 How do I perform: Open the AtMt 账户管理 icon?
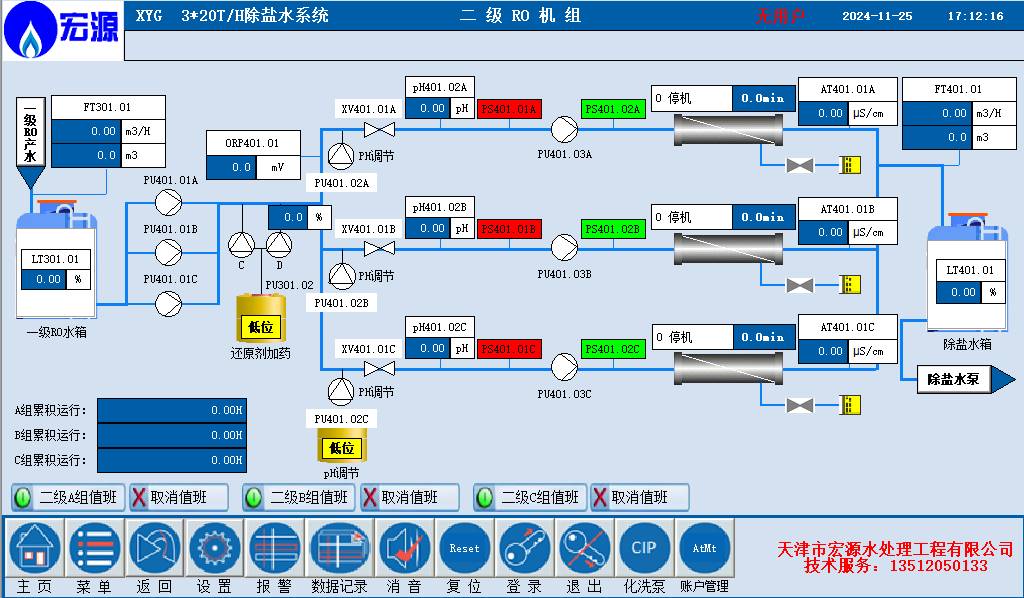(705, 549)
